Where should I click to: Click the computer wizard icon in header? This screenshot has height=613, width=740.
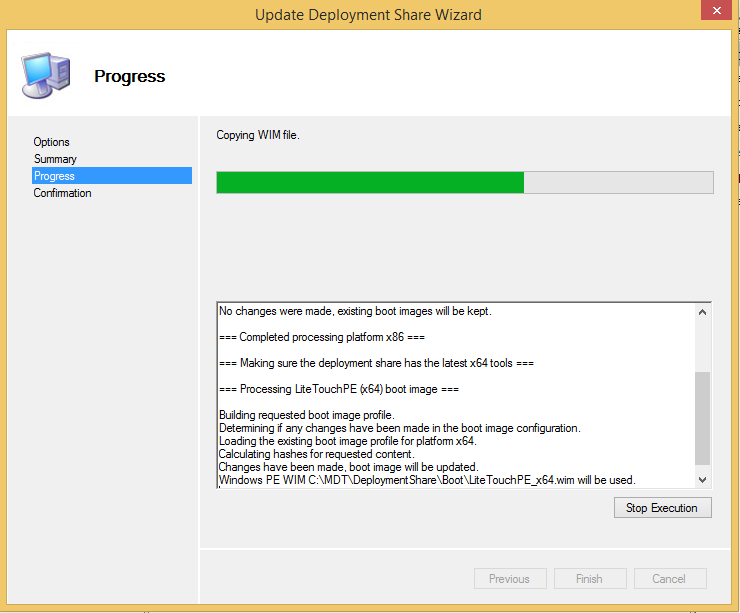coord(46,76)
